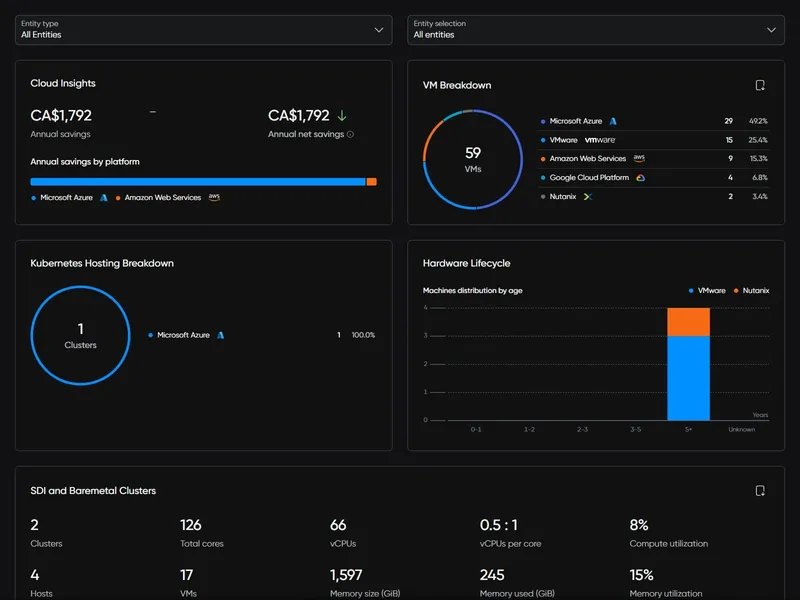Viewport: 800px width, 600px height.
Task: Click green down arrow next to net savings
Action: [342, 116]
